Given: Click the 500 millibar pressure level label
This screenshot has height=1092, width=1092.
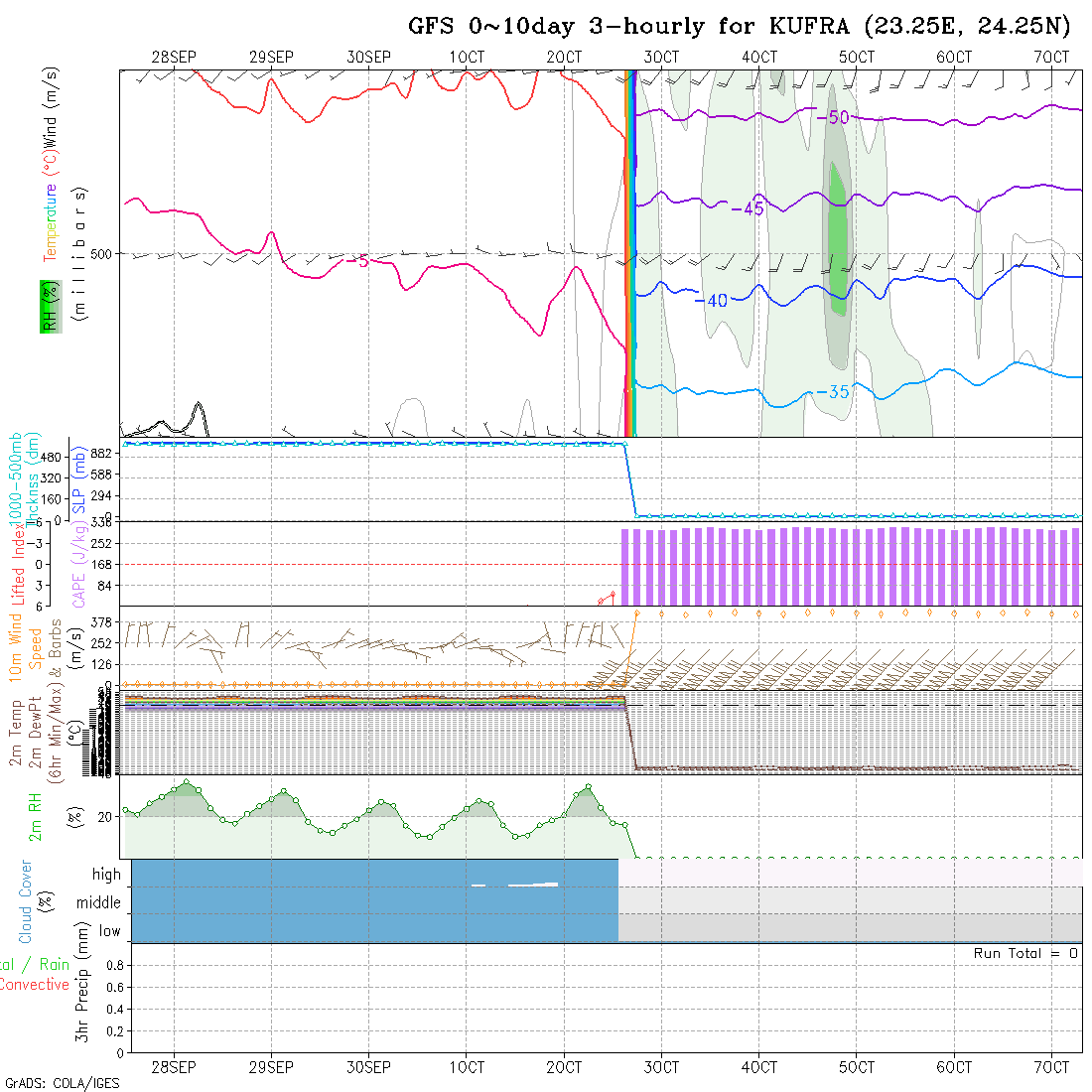Looking at the screenshot, I should coord(102,254).
